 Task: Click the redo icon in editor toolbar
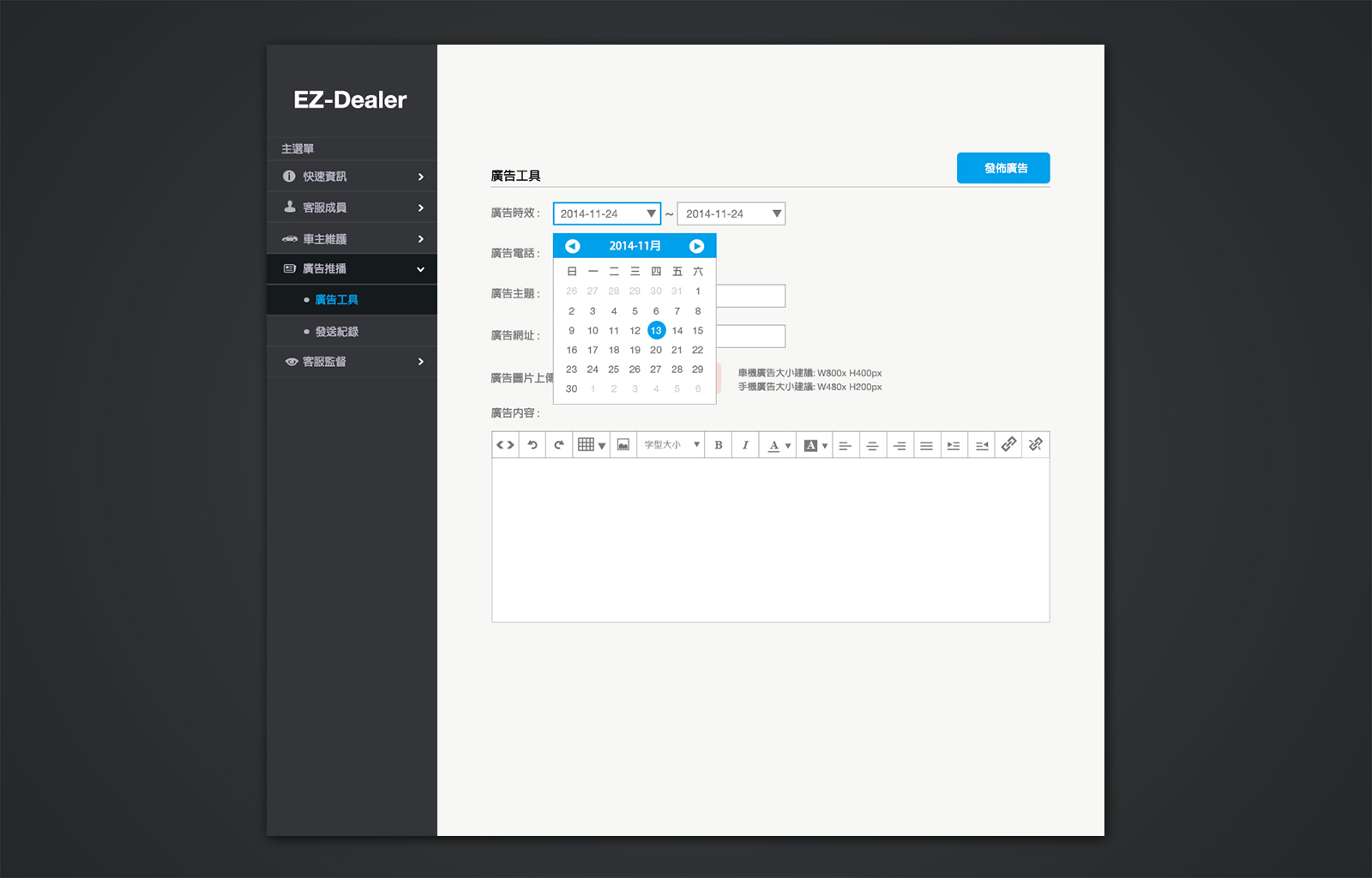(x=559, y=445)
